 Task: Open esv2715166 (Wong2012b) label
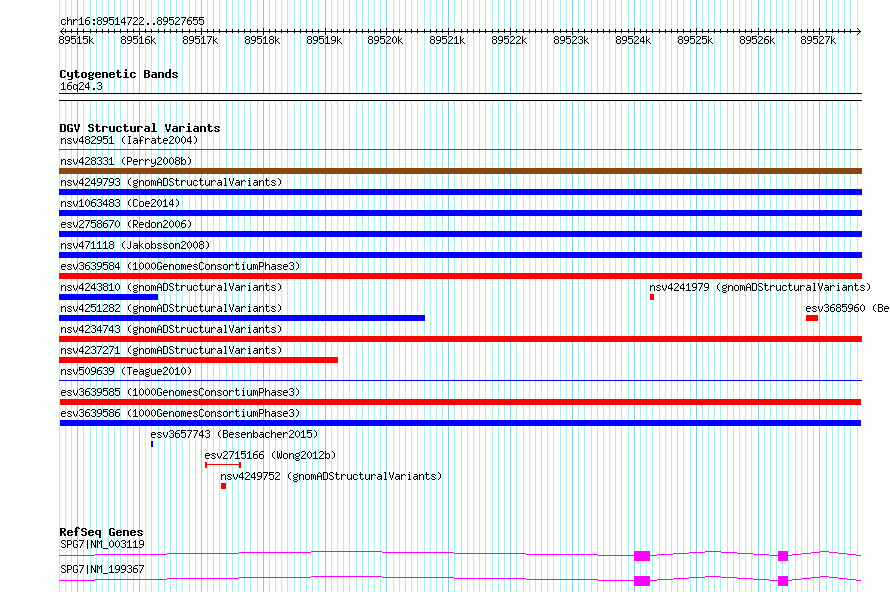point(270,455)
